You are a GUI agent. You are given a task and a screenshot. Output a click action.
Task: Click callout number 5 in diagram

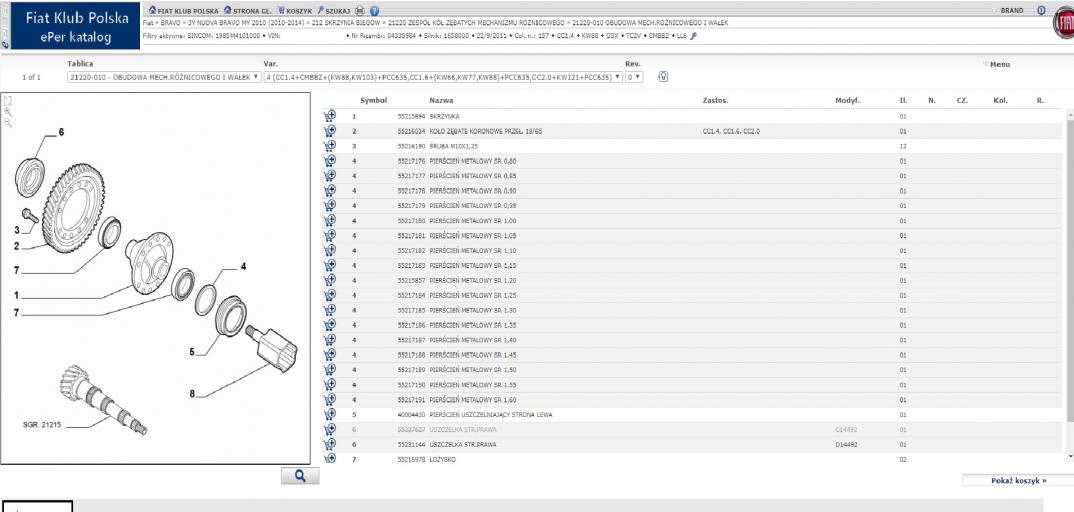pos(192,352)
